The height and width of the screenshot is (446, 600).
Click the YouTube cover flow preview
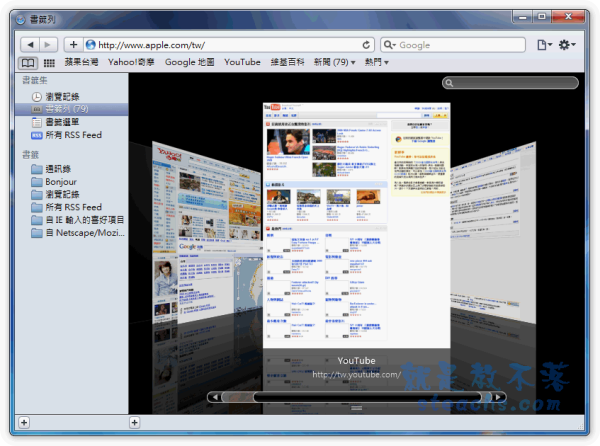[x=357, y=225]
